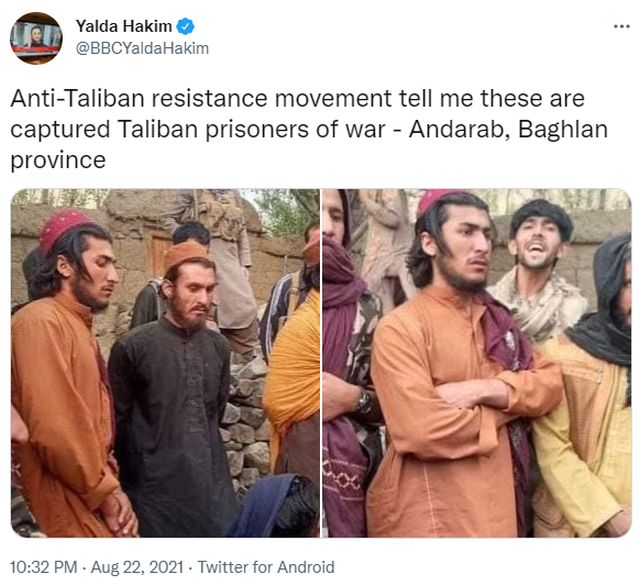Click the word 'province' ending the tweet

(58, 160)
